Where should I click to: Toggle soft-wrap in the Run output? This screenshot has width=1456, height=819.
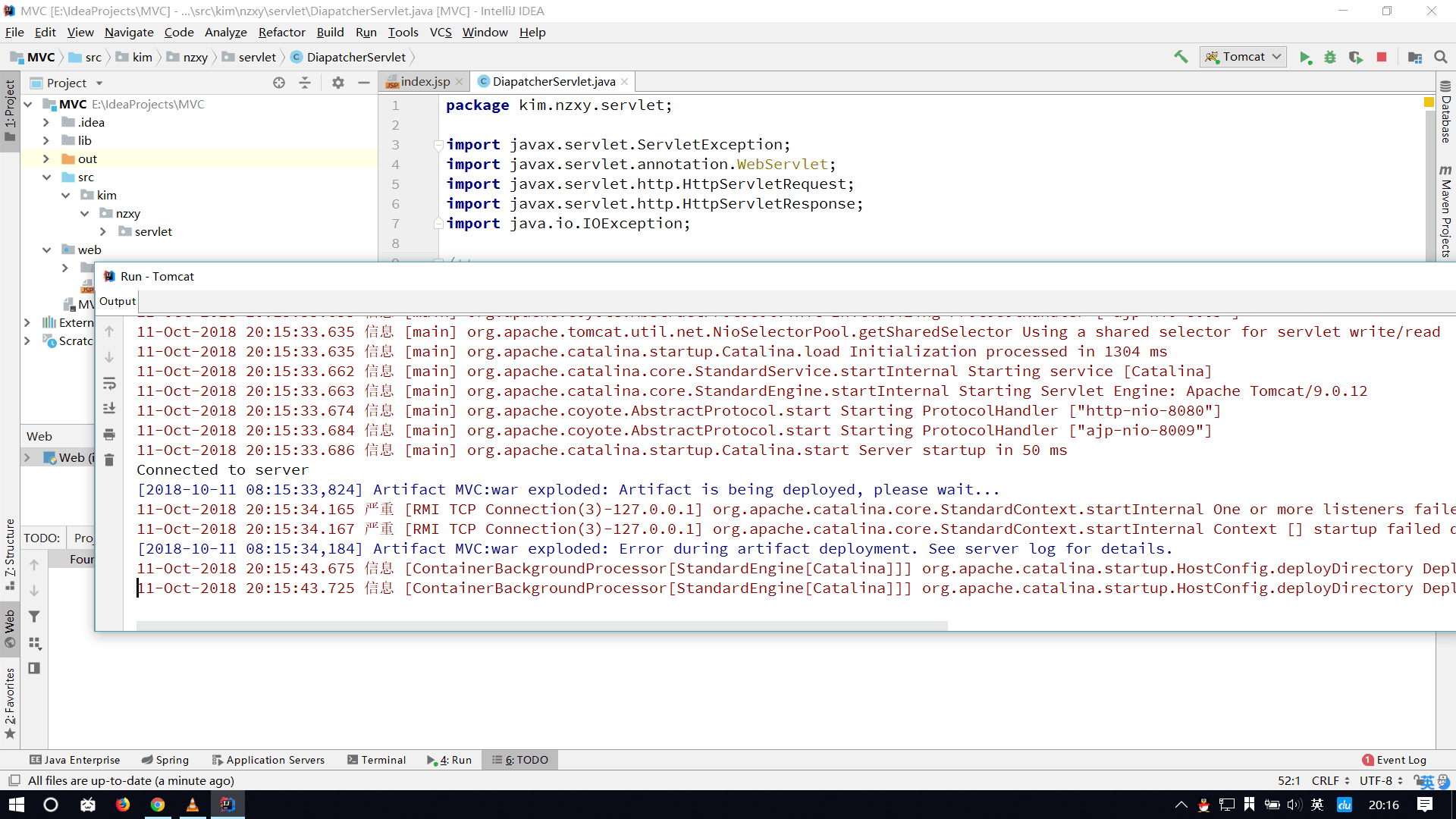pos(109,383)
